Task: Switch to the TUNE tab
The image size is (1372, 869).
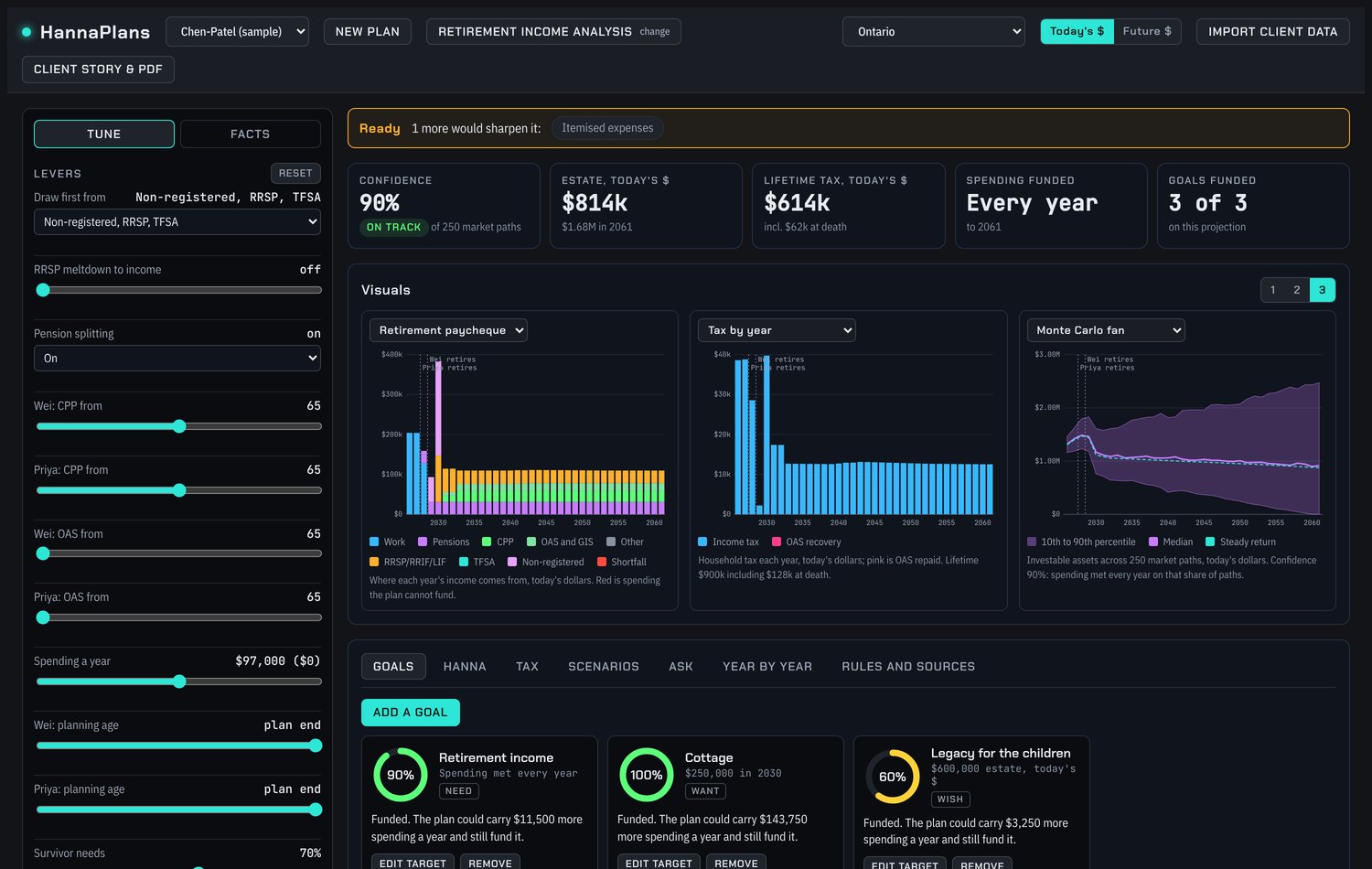Action: (x=104, y=134)
